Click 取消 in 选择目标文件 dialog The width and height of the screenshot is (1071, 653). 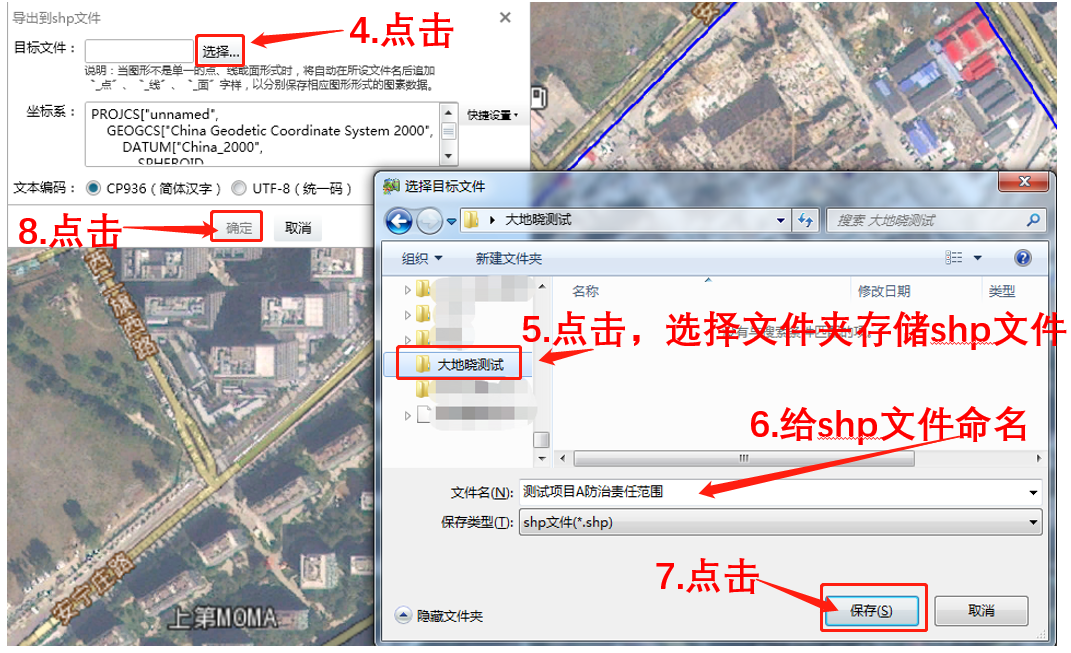(x=981, y=611)
